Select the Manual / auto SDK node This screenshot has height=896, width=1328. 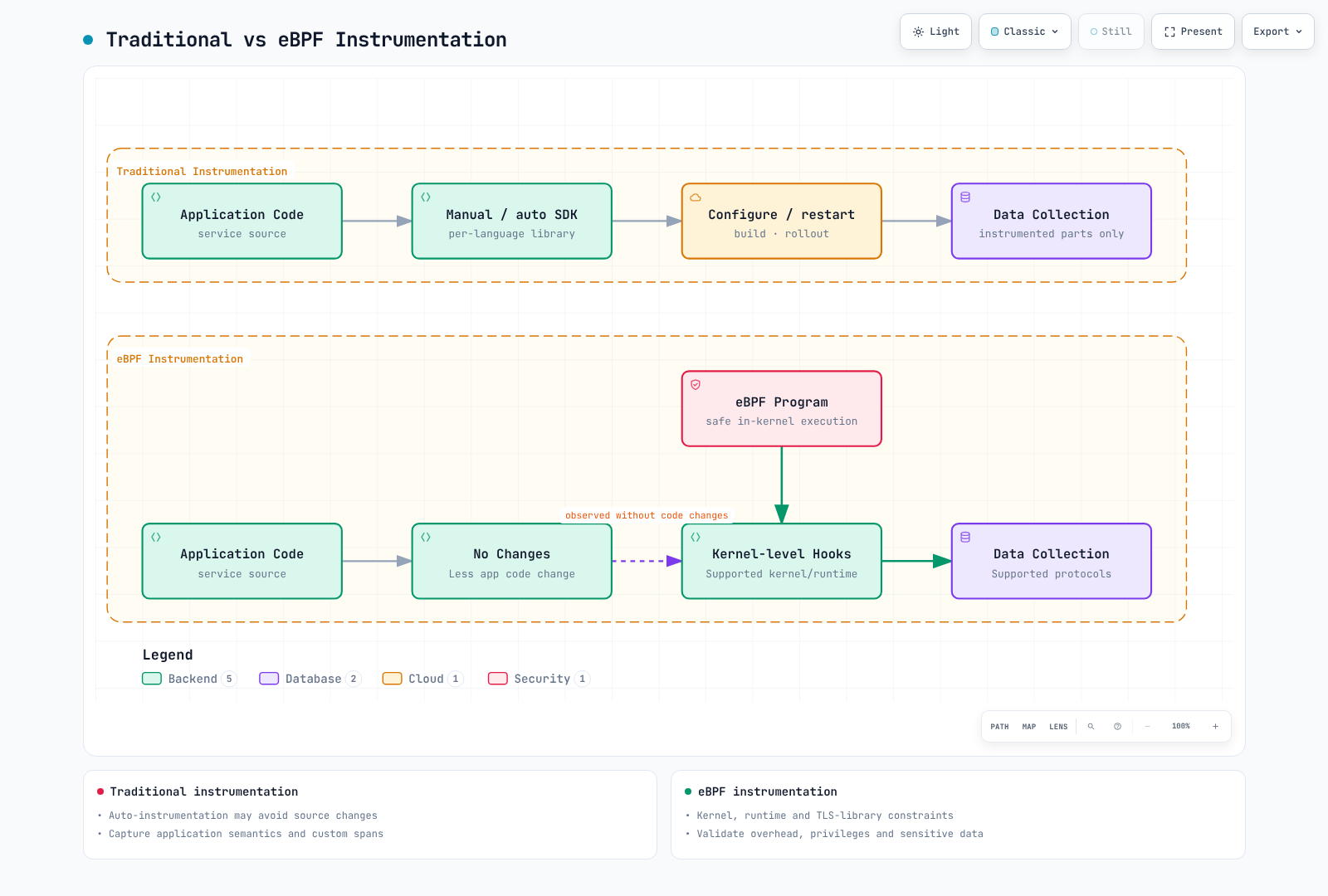point(512,222)
